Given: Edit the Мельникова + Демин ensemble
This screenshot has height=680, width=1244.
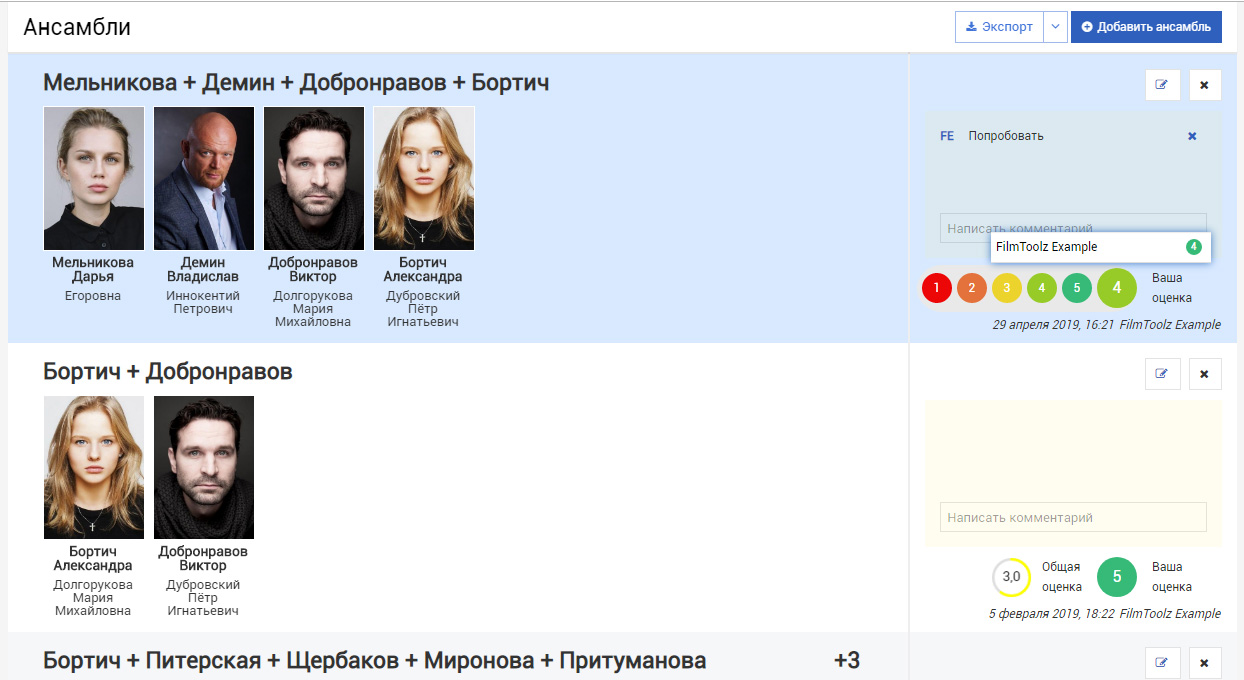Looking at the screenshot, I should [x=1162, y=85].
